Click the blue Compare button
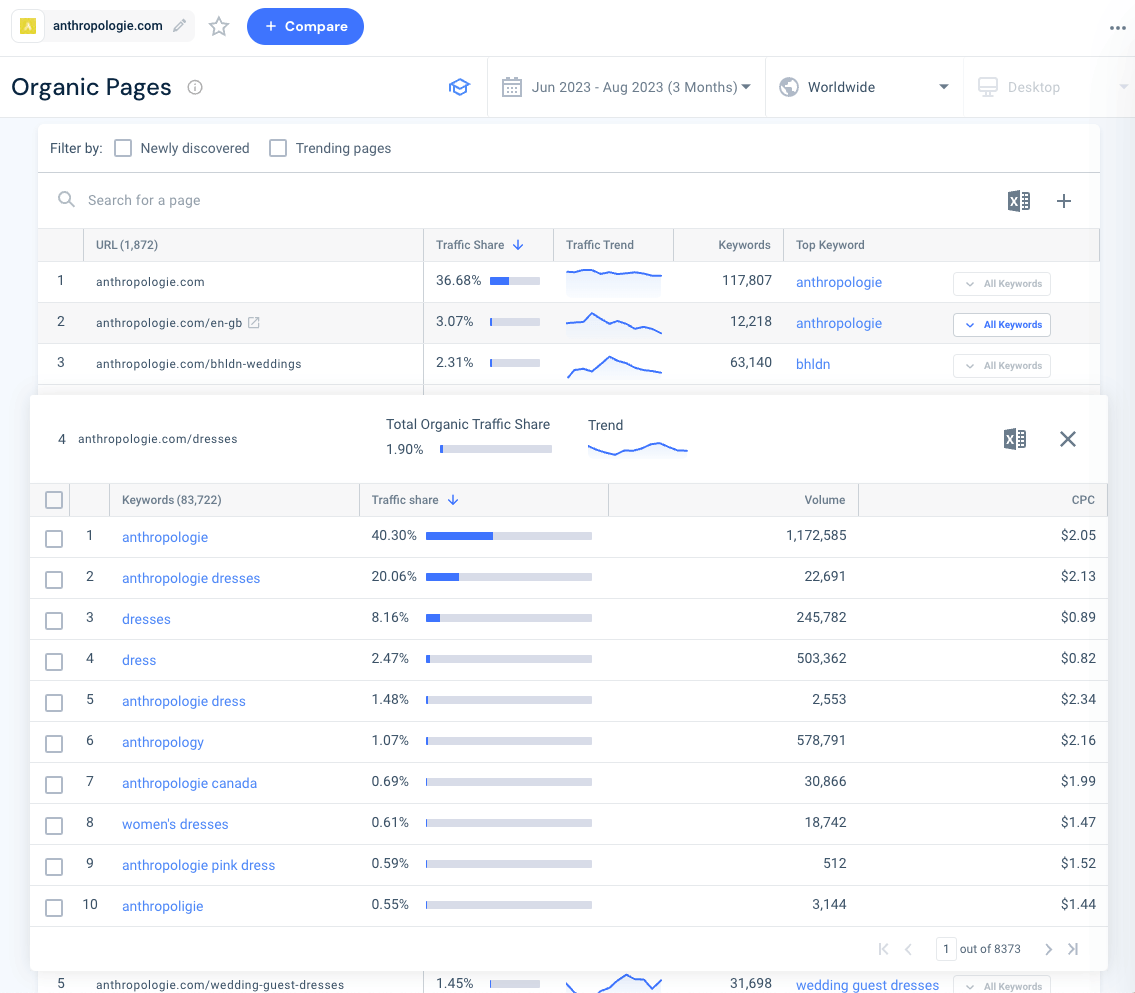 305,26
